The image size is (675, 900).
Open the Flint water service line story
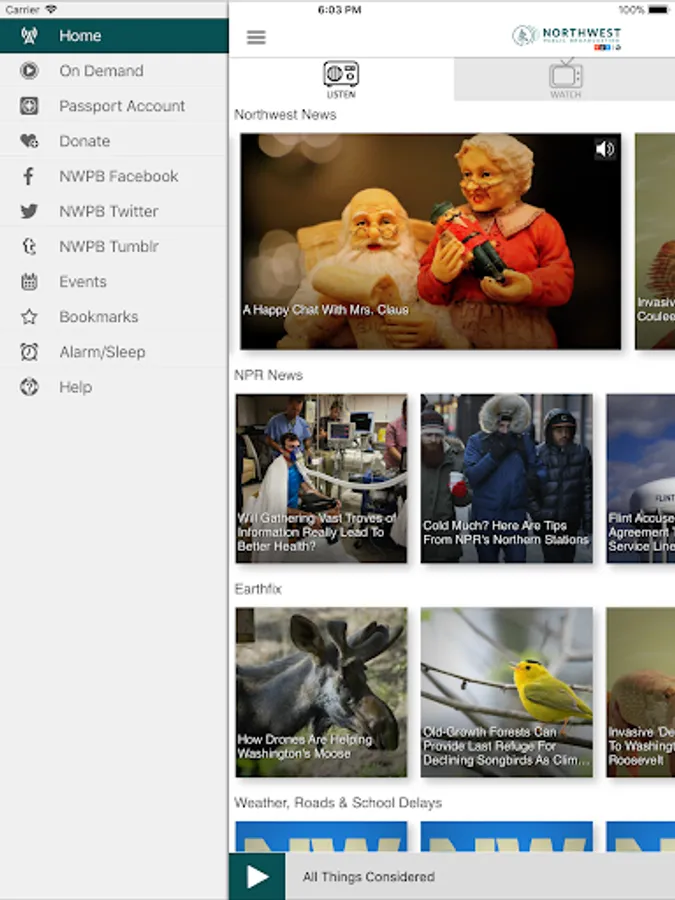coord(641,478)
